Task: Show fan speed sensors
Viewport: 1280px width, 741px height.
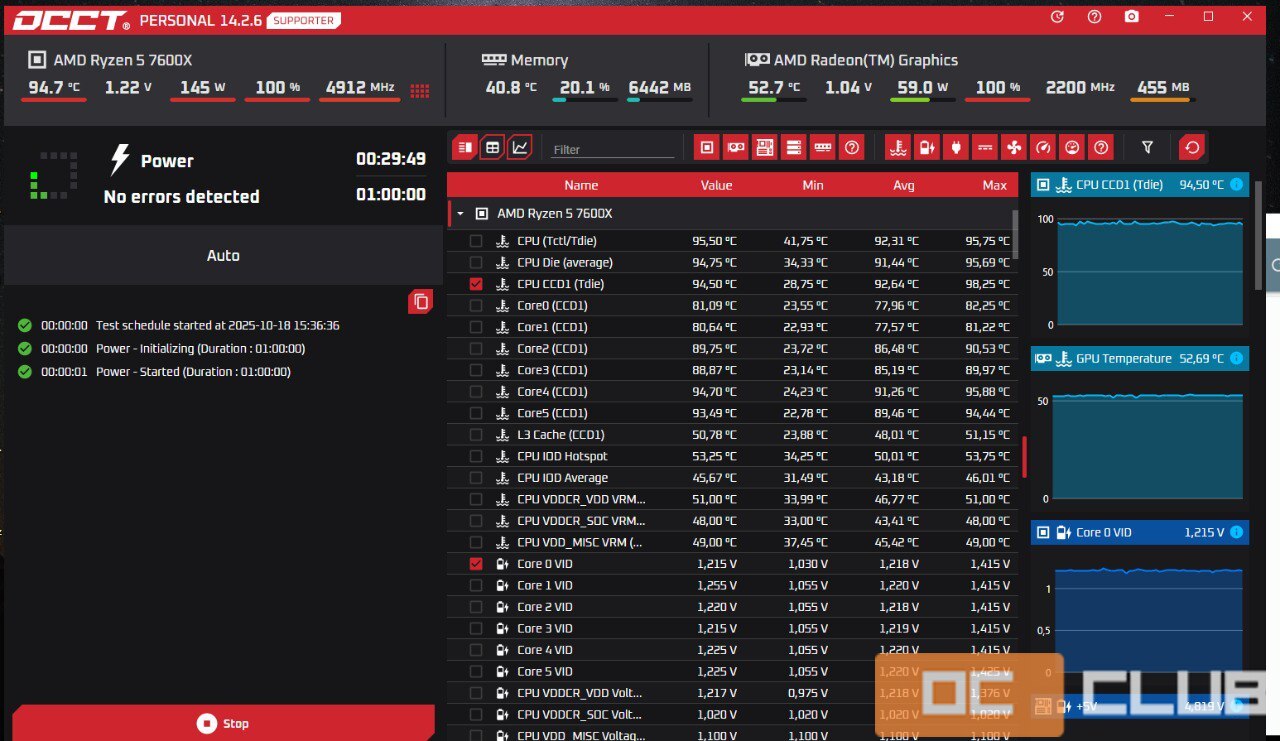Action: click(x=1013, y=147)
